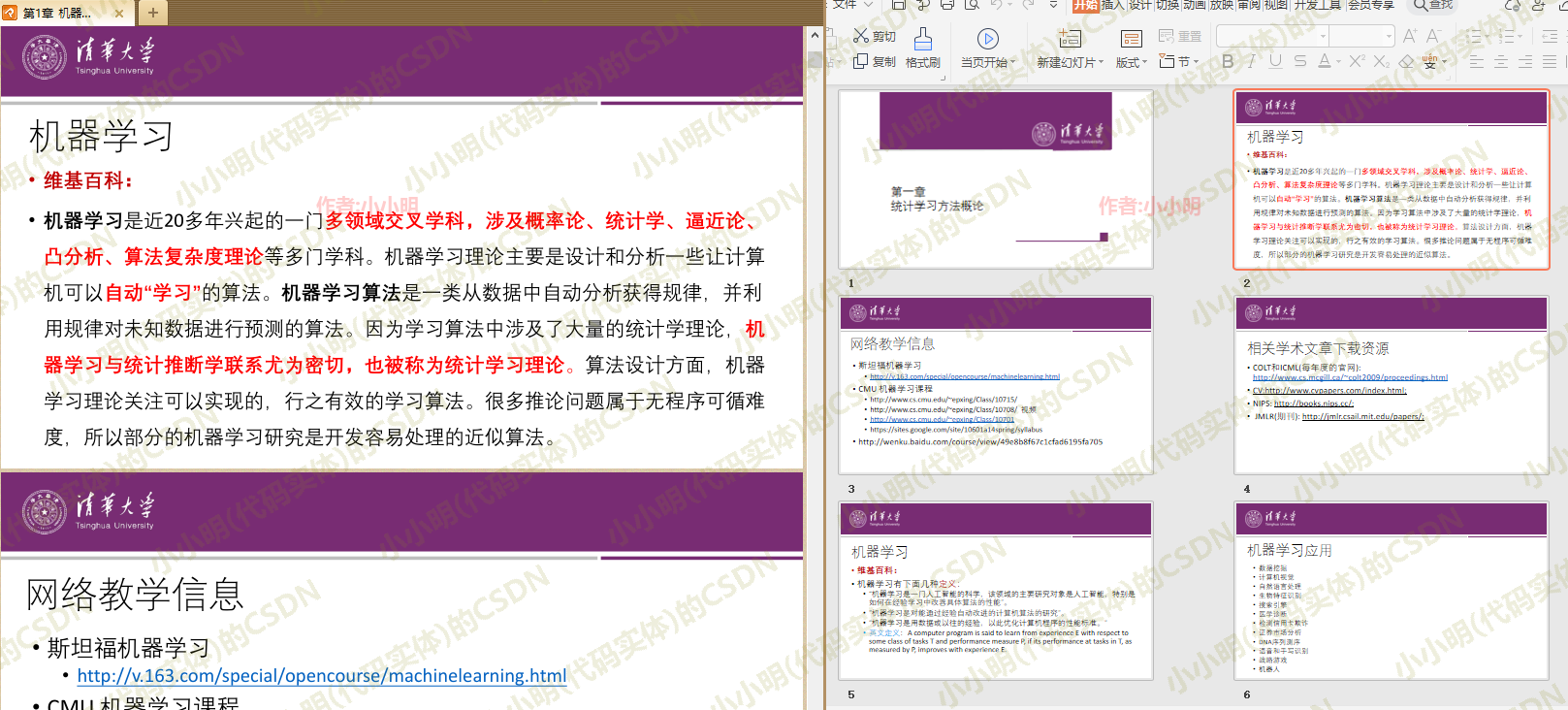Toggle Strikethrough formatting
The height and width of the screenshot is (710, 1568).
(x=1299, y=61)
